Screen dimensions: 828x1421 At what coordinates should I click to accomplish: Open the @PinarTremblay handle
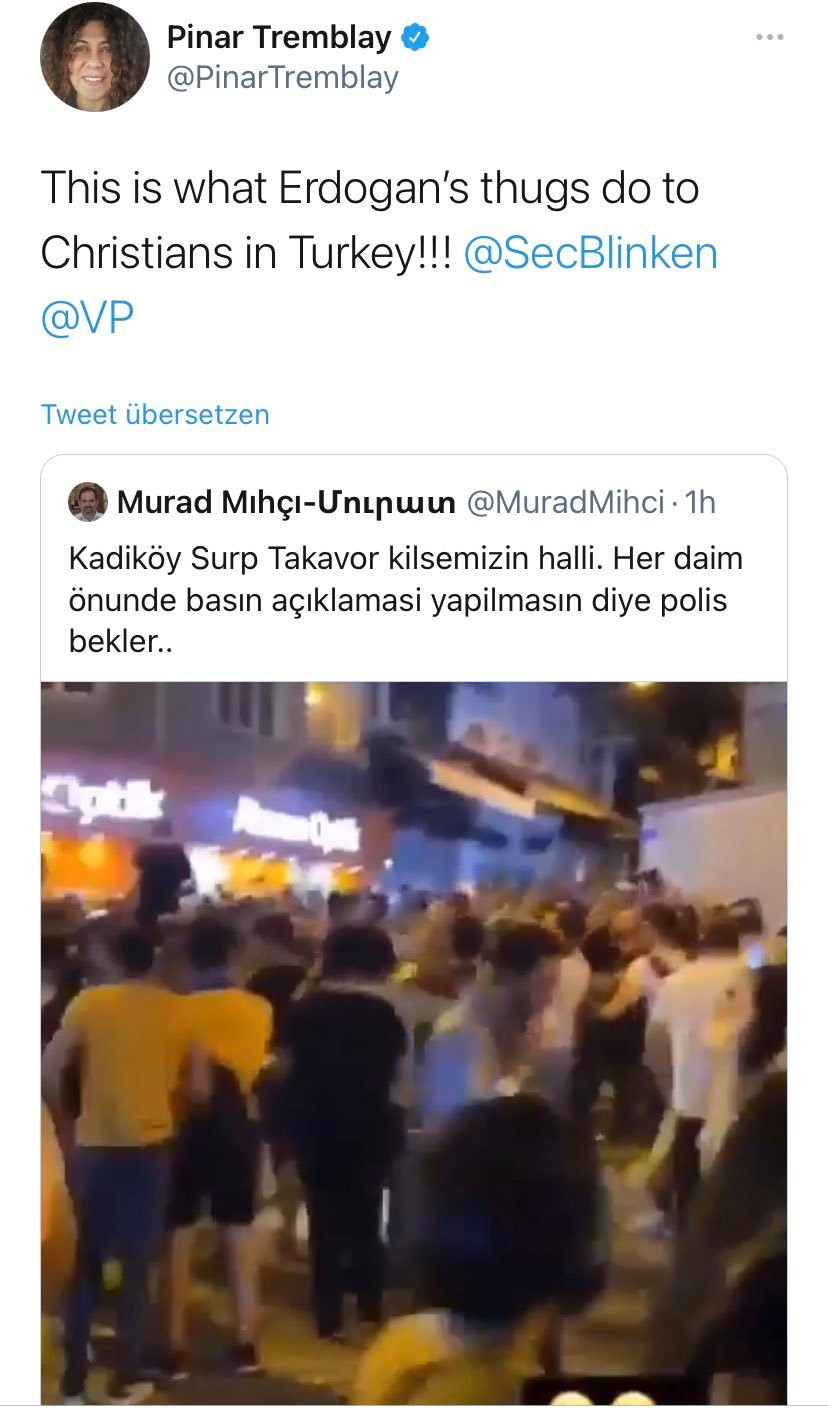click(x=282, y=78)
